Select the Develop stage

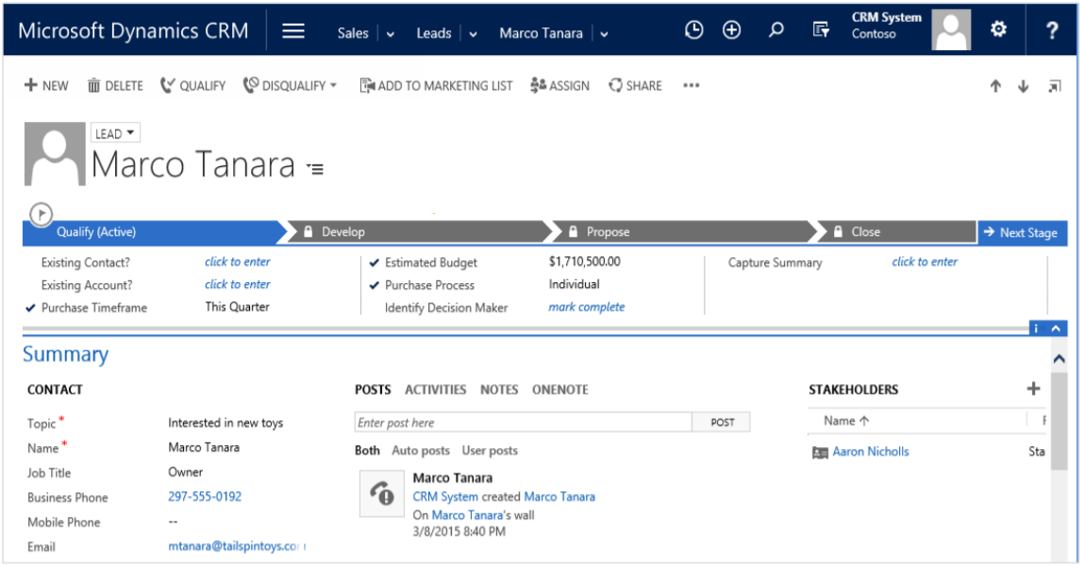pos(419,232)
